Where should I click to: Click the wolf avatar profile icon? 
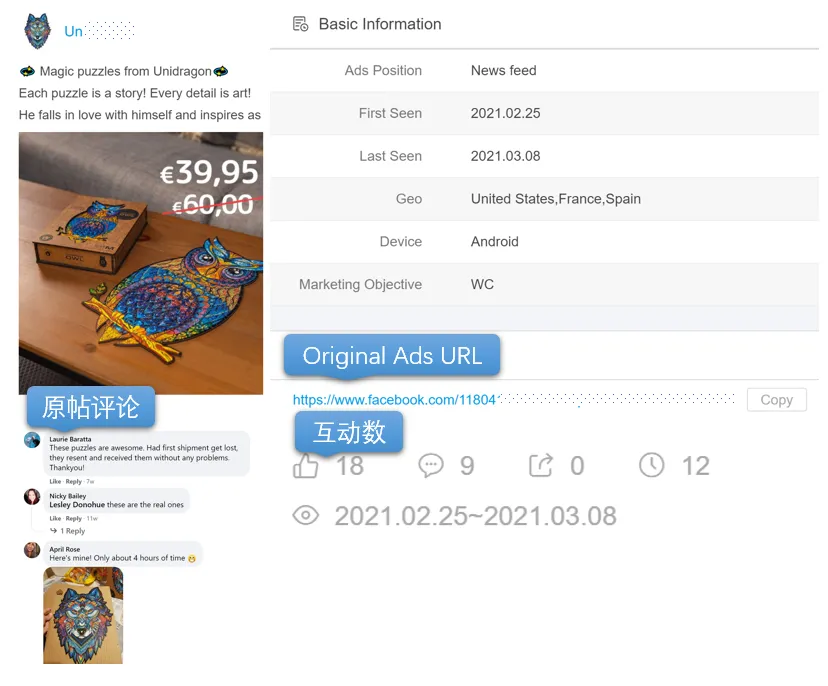click(37, 31)
